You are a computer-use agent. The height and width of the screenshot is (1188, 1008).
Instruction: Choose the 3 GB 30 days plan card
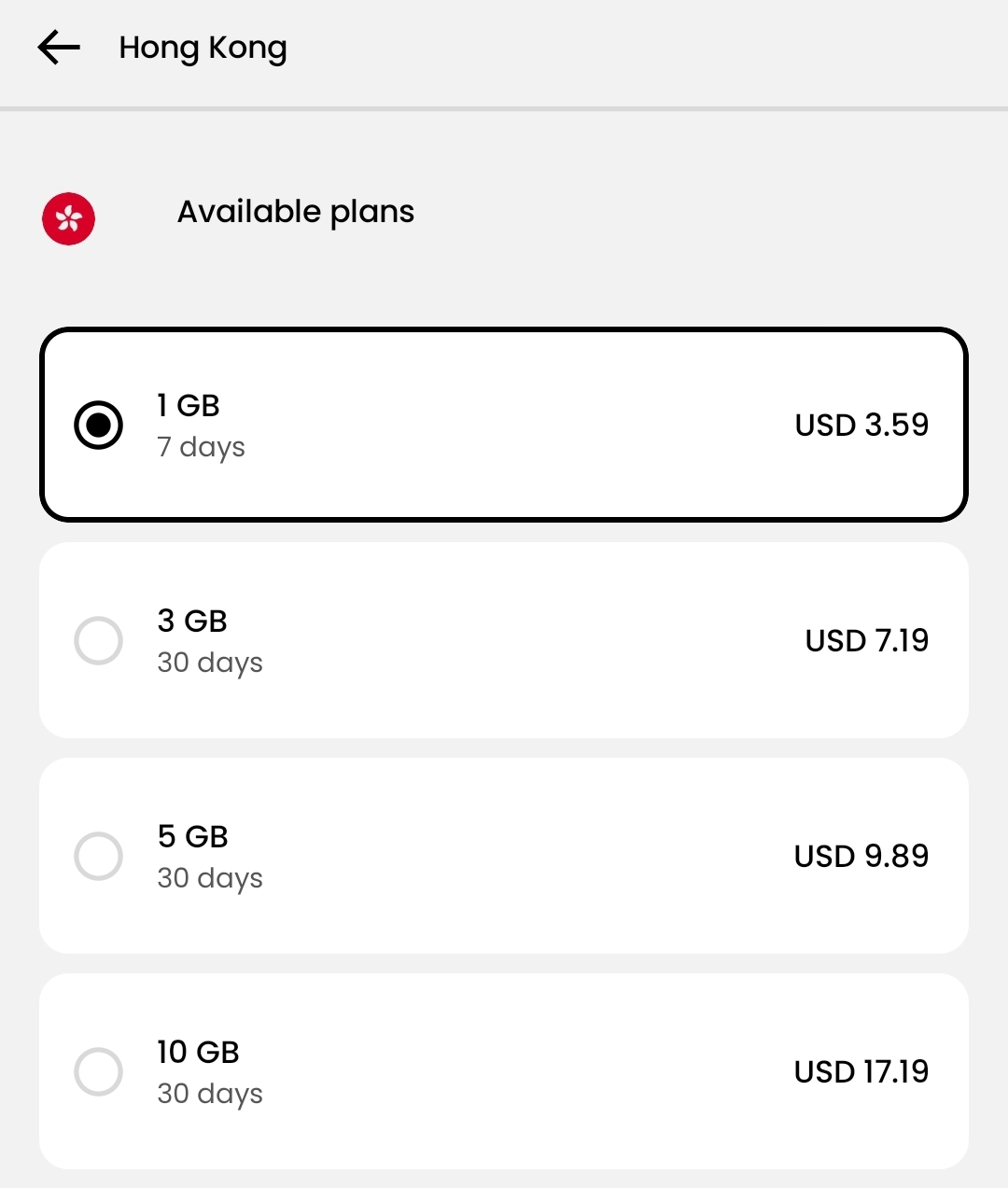click(504, 640)
